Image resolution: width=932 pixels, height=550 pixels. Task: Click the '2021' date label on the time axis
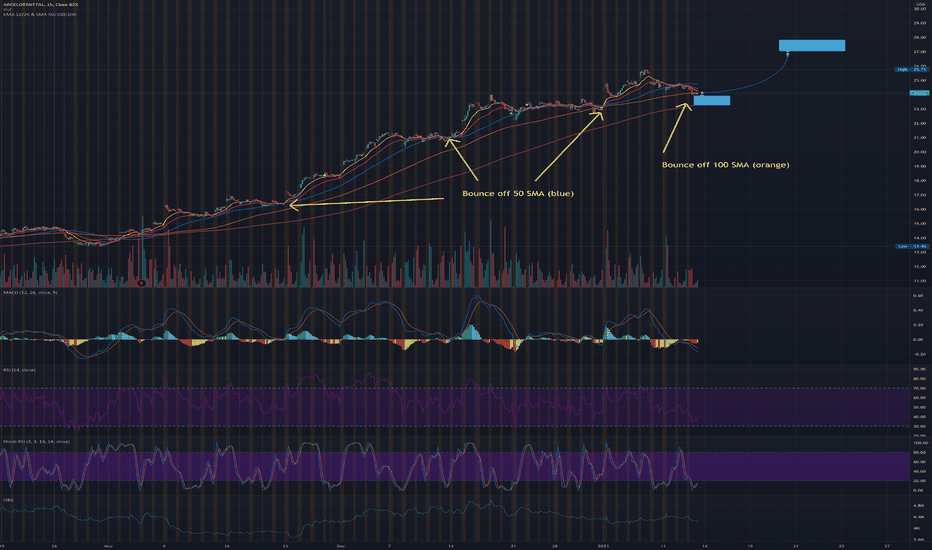604,545
